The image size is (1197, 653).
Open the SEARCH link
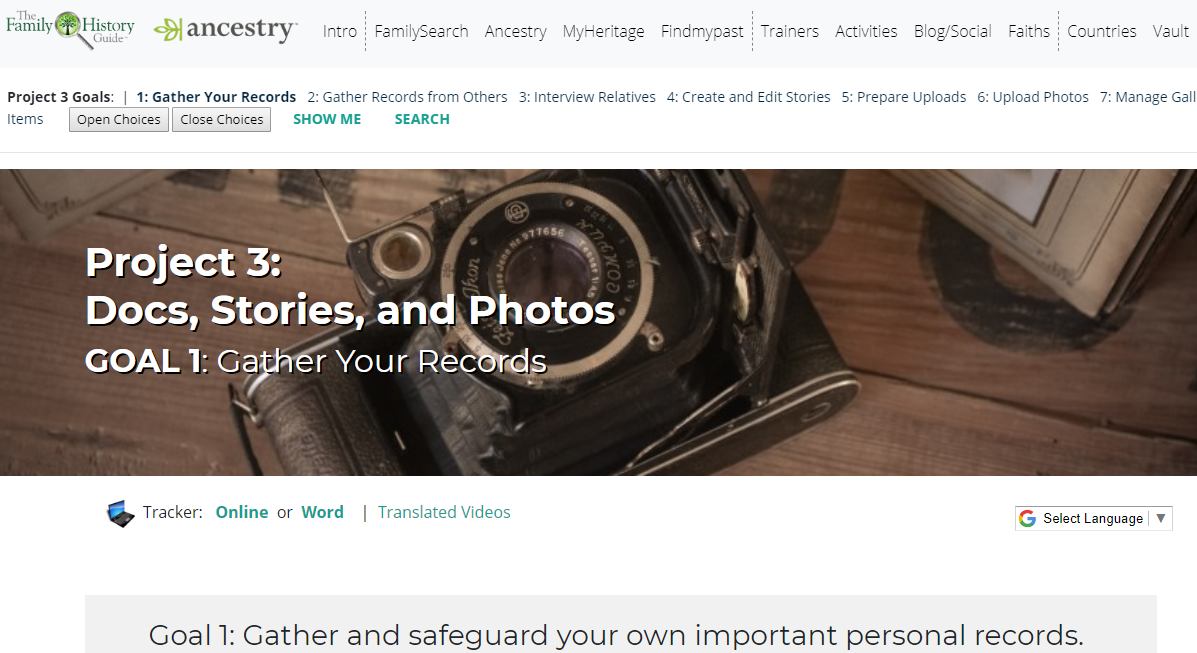tap(422, 119)
